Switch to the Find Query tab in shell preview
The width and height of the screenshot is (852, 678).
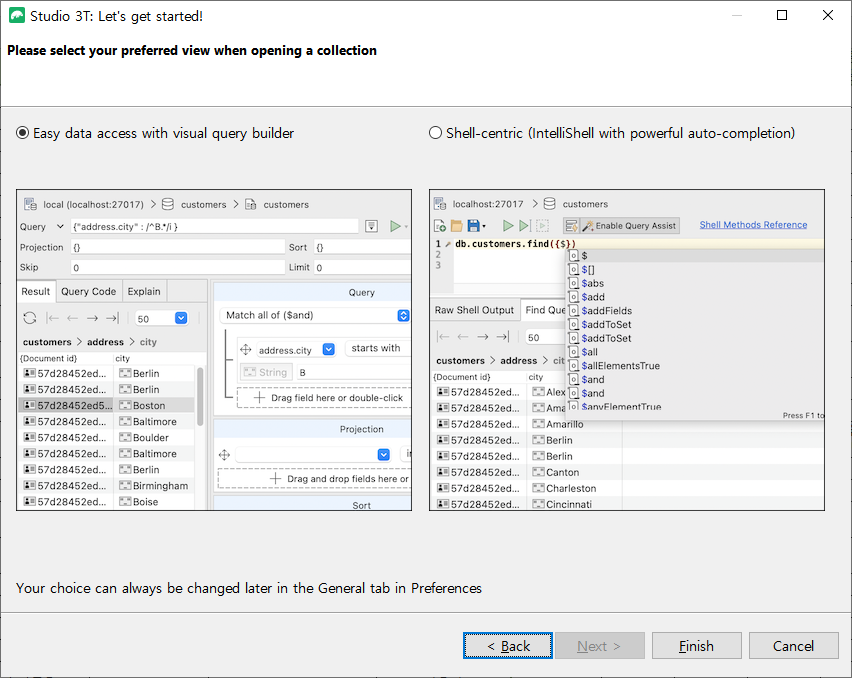click(x=544, y=310)
